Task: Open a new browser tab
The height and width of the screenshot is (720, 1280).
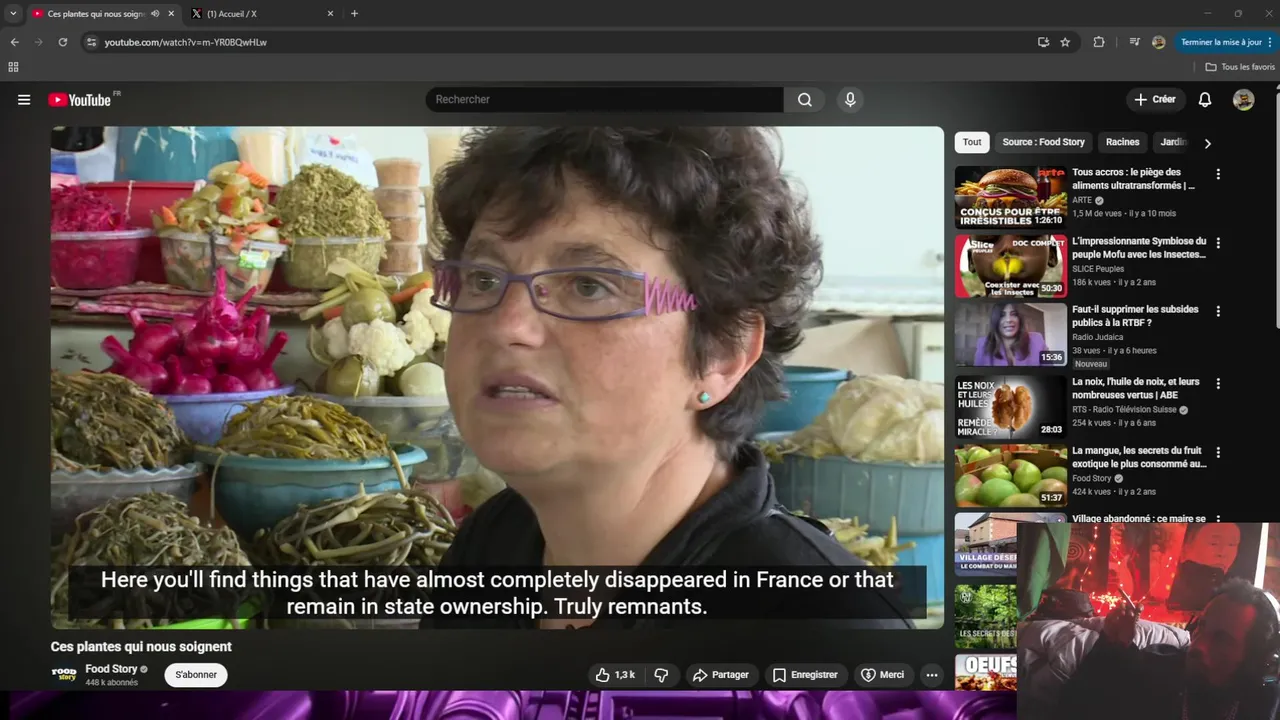Action: [354, 14]
